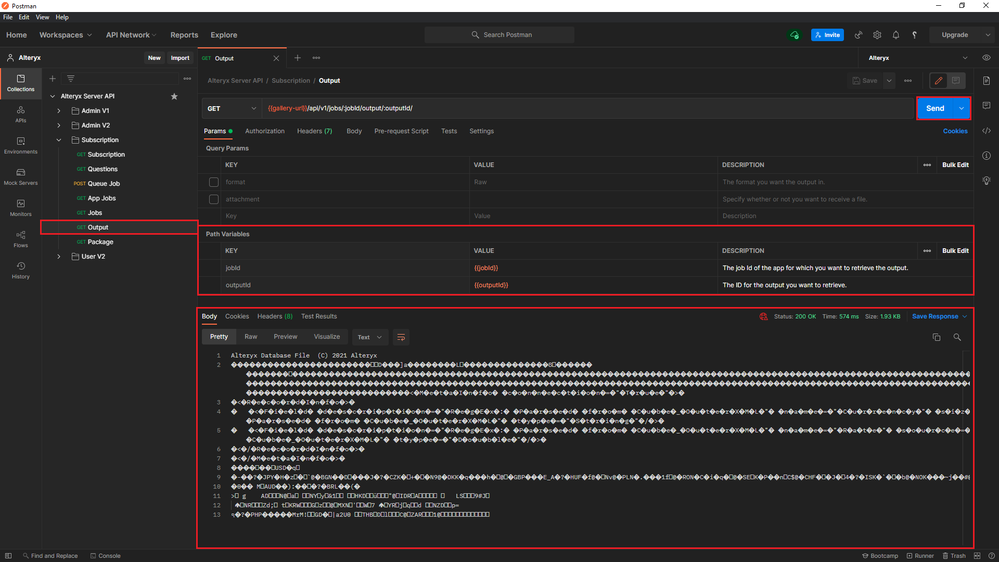
Task: Open the notifications bell
Action: (896, 35)
